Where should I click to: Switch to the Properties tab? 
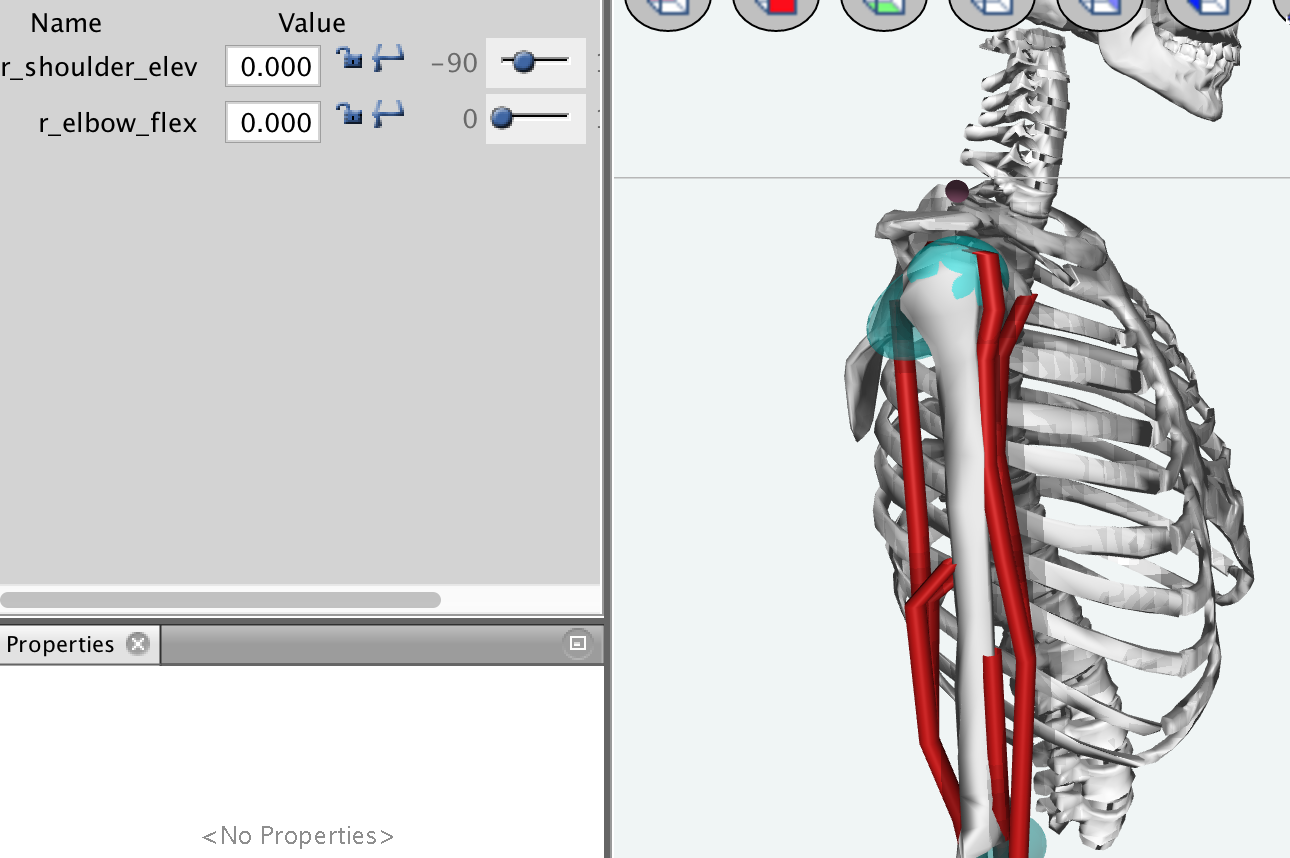pos(60,644)
